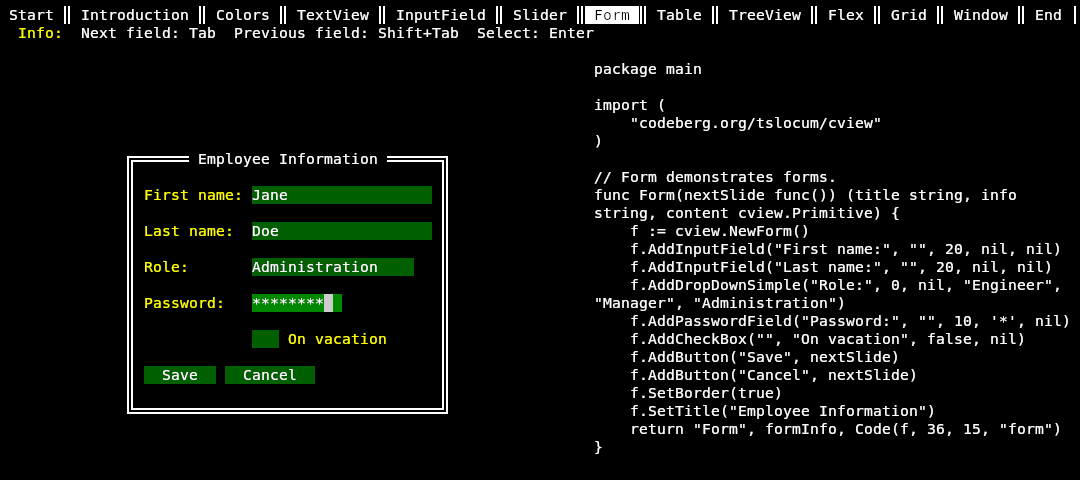The image size is (1080, 480).
Task: Open the Introduction tab
Action: [x=134, y=15]
